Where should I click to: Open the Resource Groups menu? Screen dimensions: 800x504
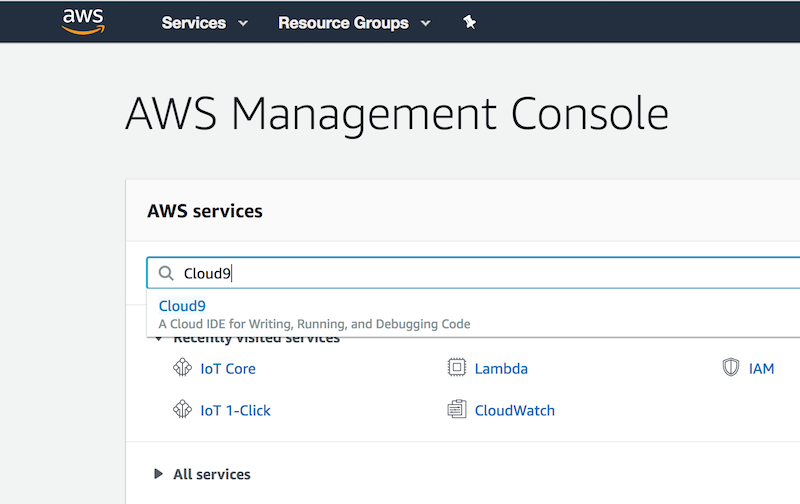point(343,23)
